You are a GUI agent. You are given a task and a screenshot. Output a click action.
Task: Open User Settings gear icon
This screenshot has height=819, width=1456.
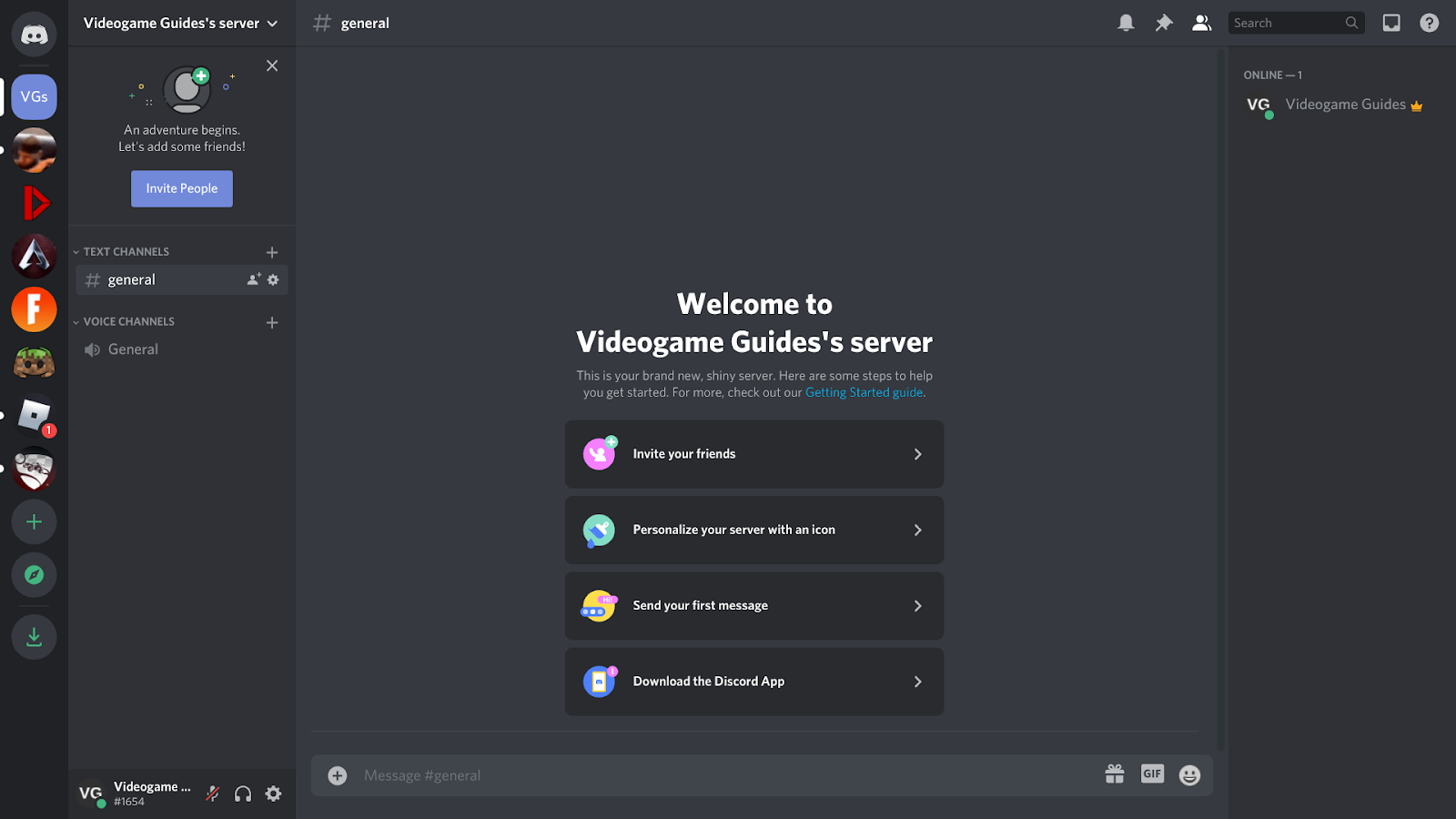coord(273,794)
